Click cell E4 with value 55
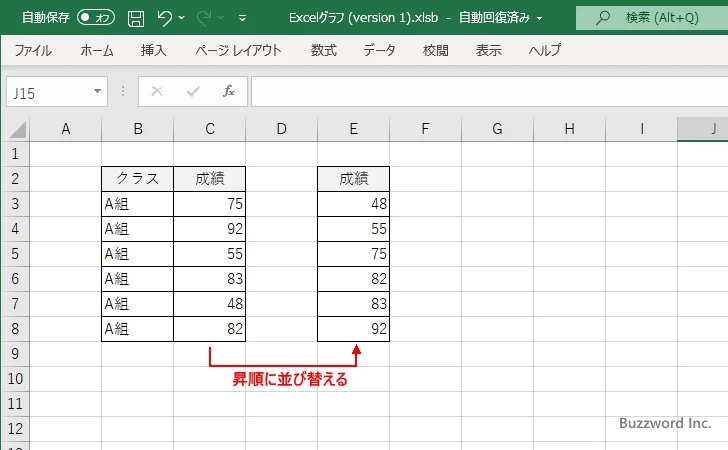 [x=353, y=229]
